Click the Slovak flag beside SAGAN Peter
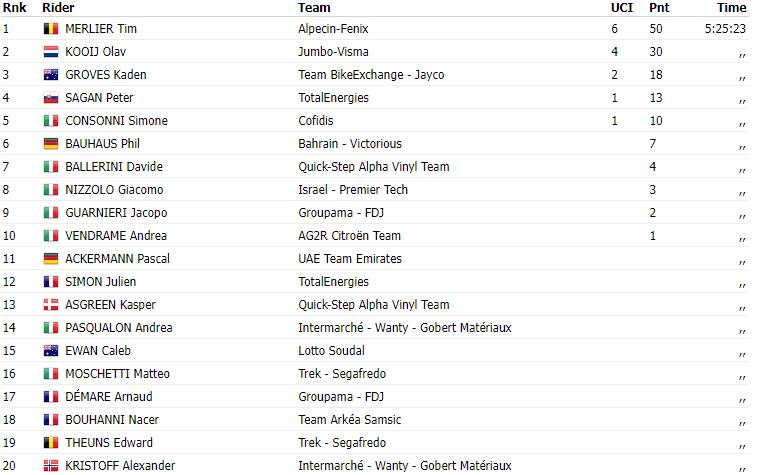 pos(51,97)
